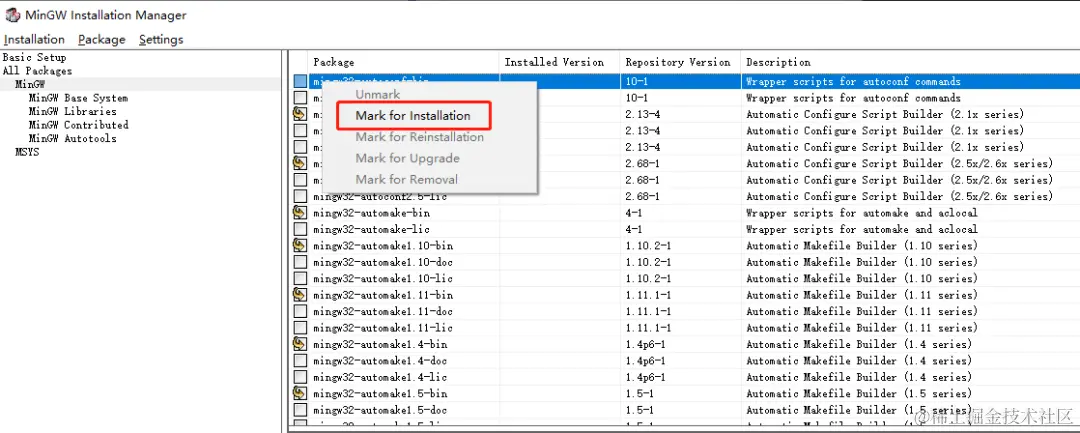The height and width of the screenshot is (433, 1080).
Task: Click description of highlighted autoconf-bin row
Action: tap(853, 81)
